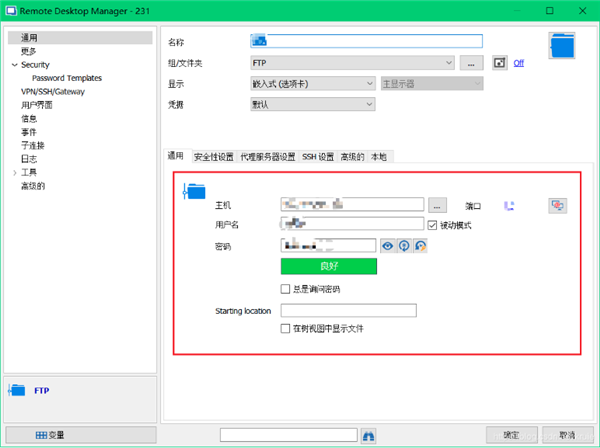Select 更多 in the left tree
The image size is (600, 448).
pyautogui.click(x=29, y=51)
